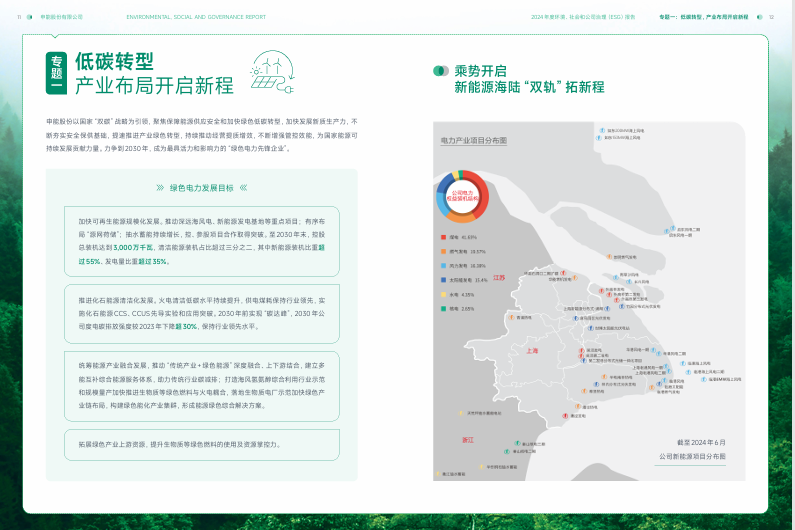Image resolution: width=795 pixels, height=530 pixels.
Task: Click the highlighted 3,000万千瓦 figure
Action: pyautogui.click(x=133, y=246)
